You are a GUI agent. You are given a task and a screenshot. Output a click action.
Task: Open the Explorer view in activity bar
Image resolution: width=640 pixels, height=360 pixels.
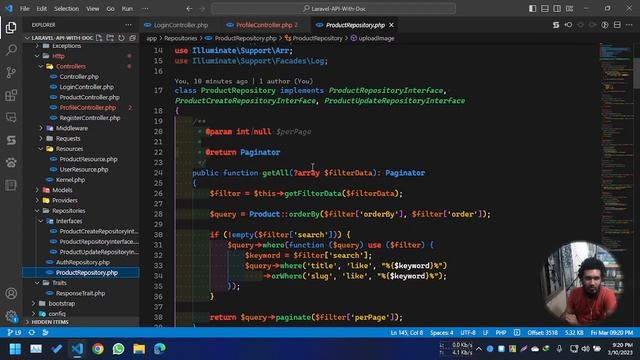tap(11, 27)
